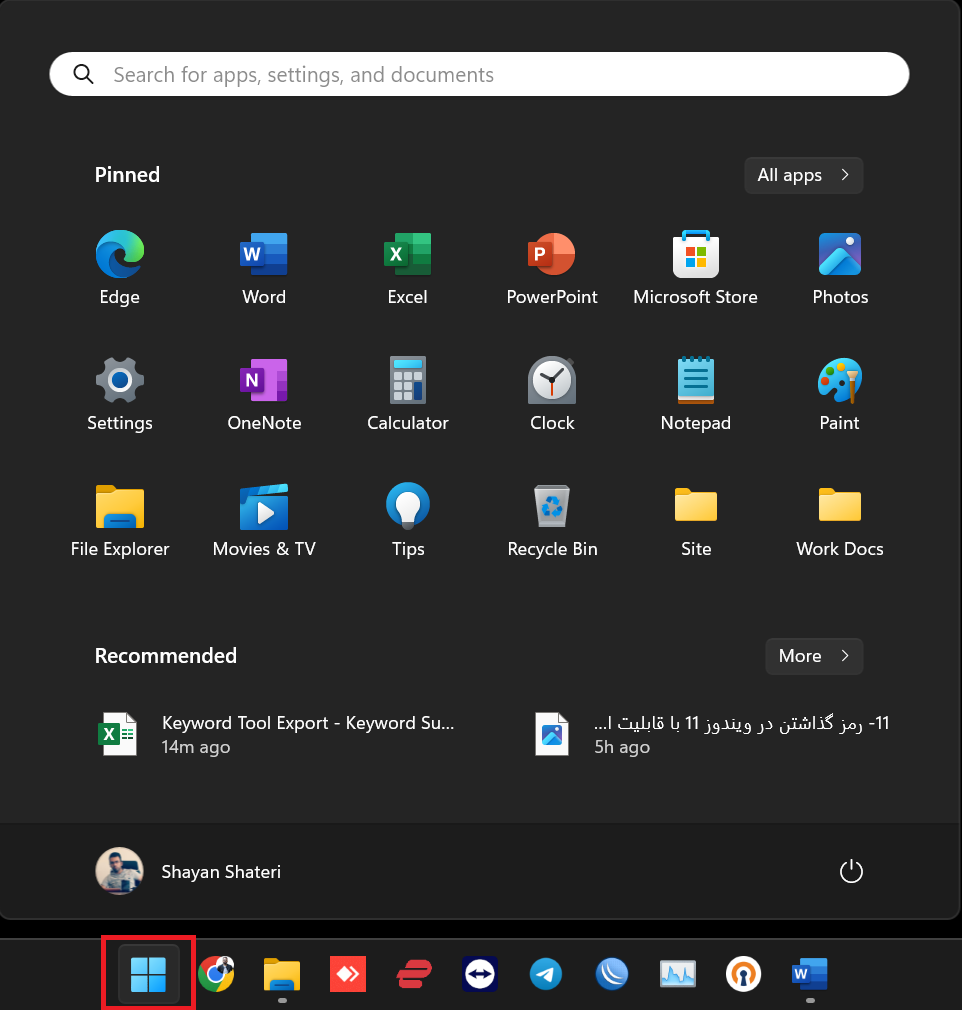Viewport: 962px width, 1010px height.
Task: Launch OneNote from pinned apps
Action: tap(264, 394)
